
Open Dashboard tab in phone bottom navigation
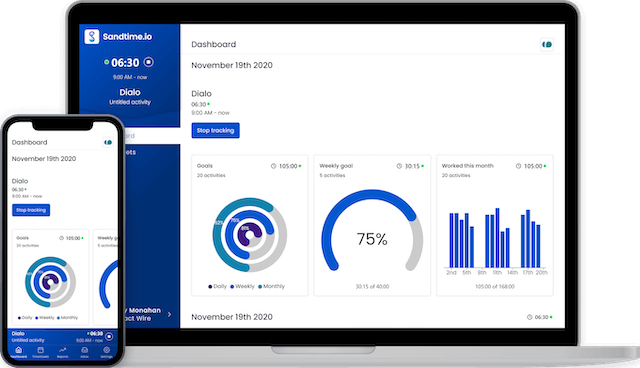point(18,352)
